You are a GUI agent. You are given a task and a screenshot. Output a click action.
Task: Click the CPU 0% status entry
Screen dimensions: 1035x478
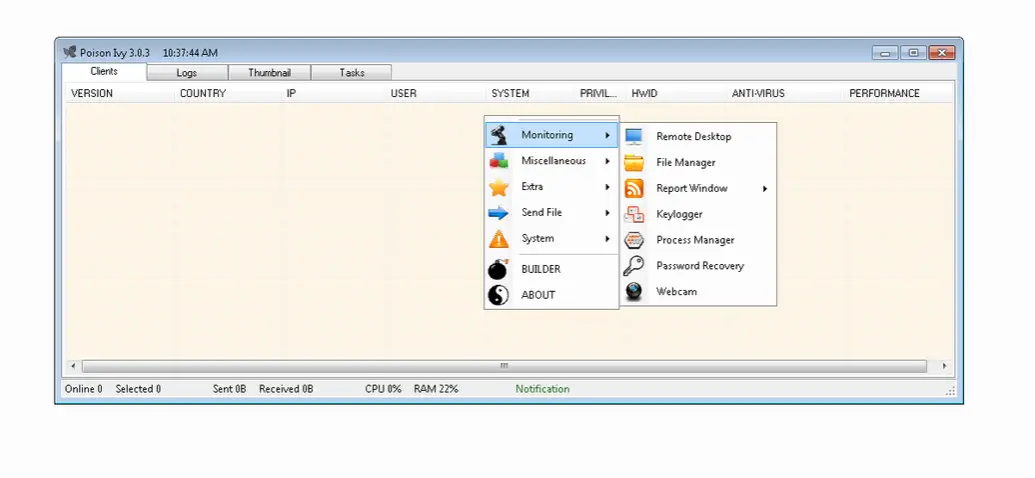[x=384, y=389]
